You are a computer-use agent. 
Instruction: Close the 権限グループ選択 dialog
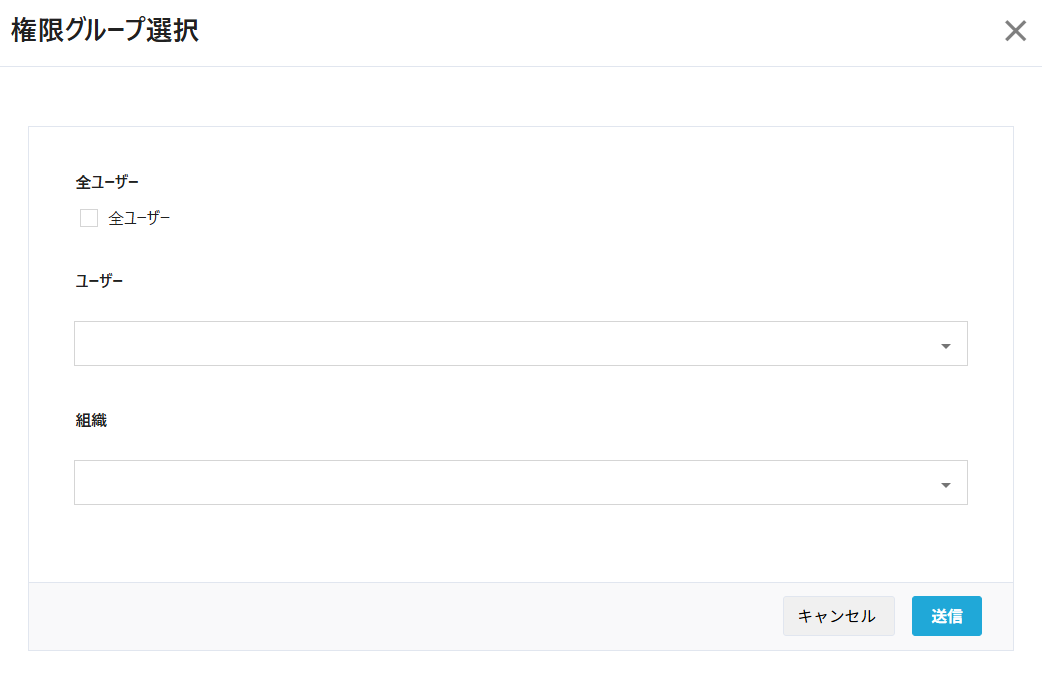1015,31
